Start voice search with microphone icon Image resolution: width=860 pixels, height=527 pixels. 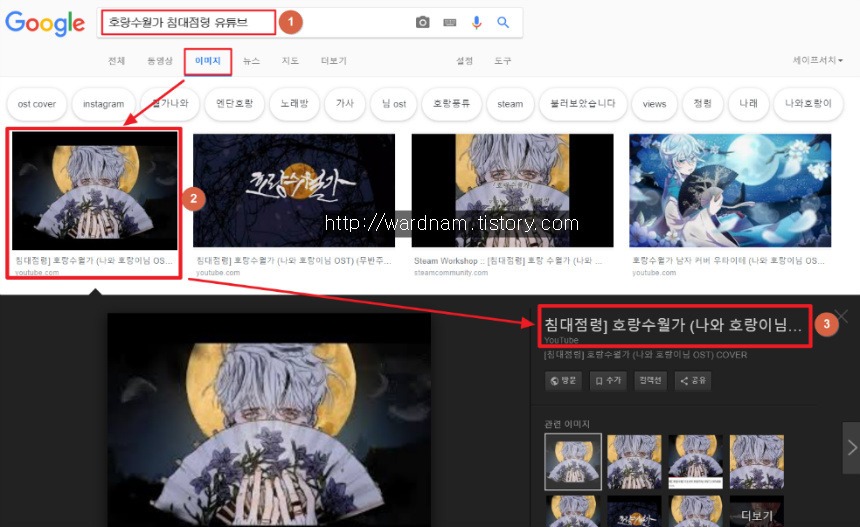pyautogui.click(x=477, y=22)
